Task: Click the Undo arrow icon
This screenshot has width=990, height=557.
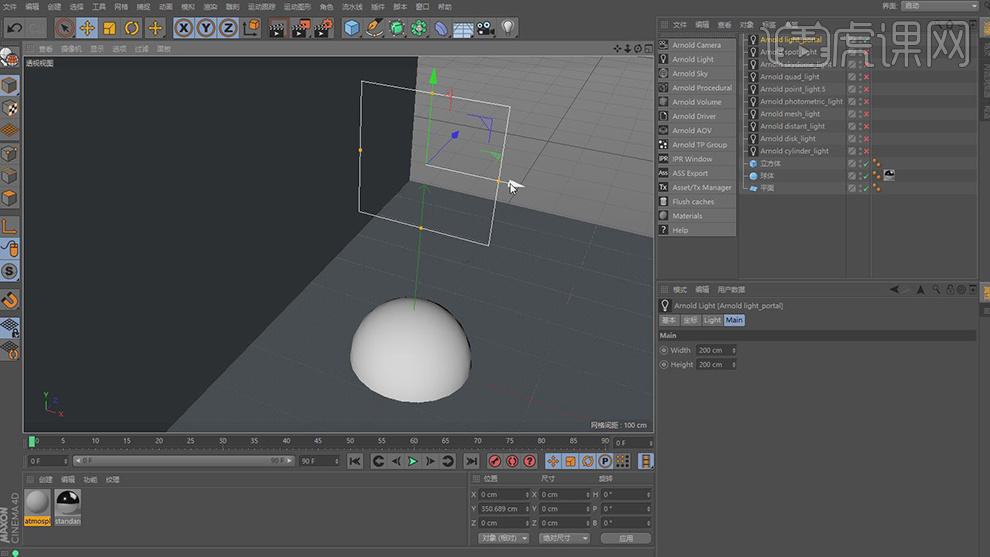Action: (14, 28)
